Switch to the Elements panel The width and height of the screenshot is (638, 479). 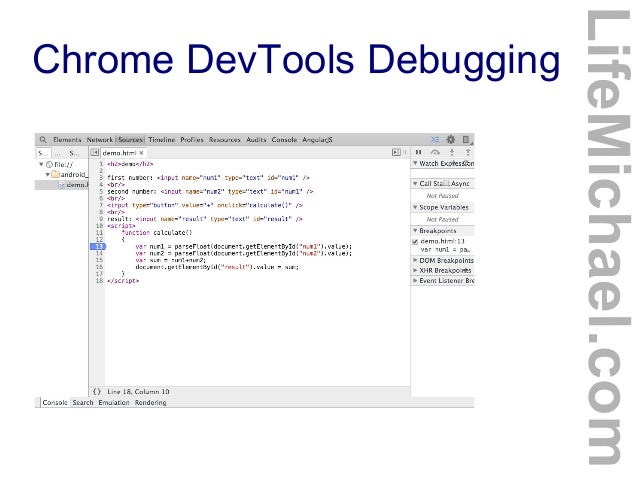tap(67, 140)
